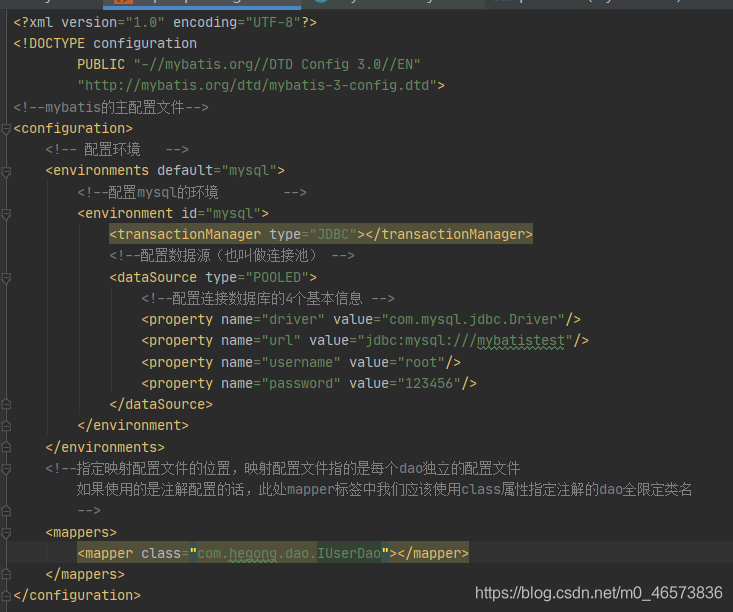Click the comment <!-- 配置环境 -->
Viewport: 733px width, 612px height.
coord(117,150)
